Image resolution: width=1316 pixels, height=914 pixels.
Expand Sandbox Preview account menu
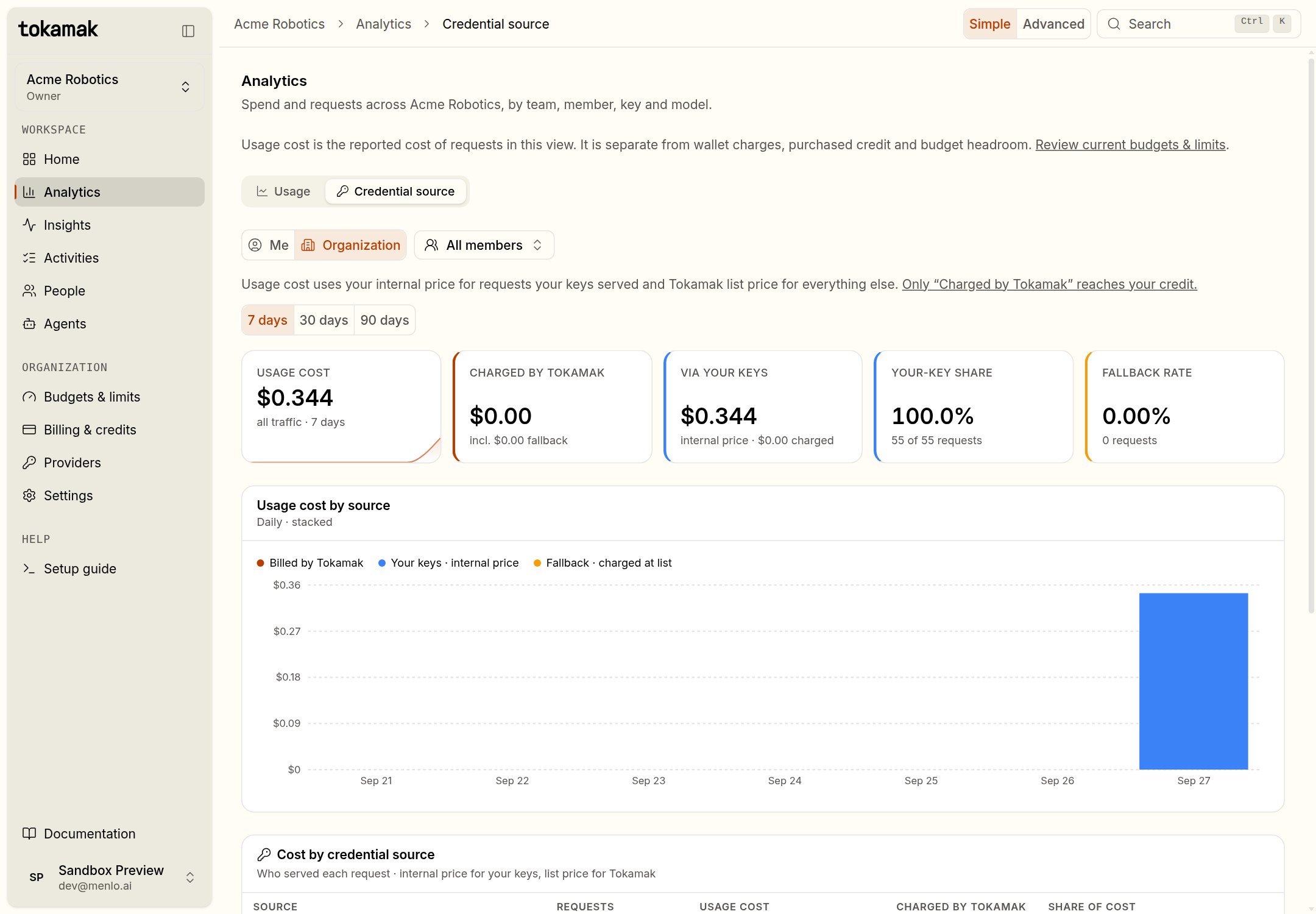(x=110, y=877)
